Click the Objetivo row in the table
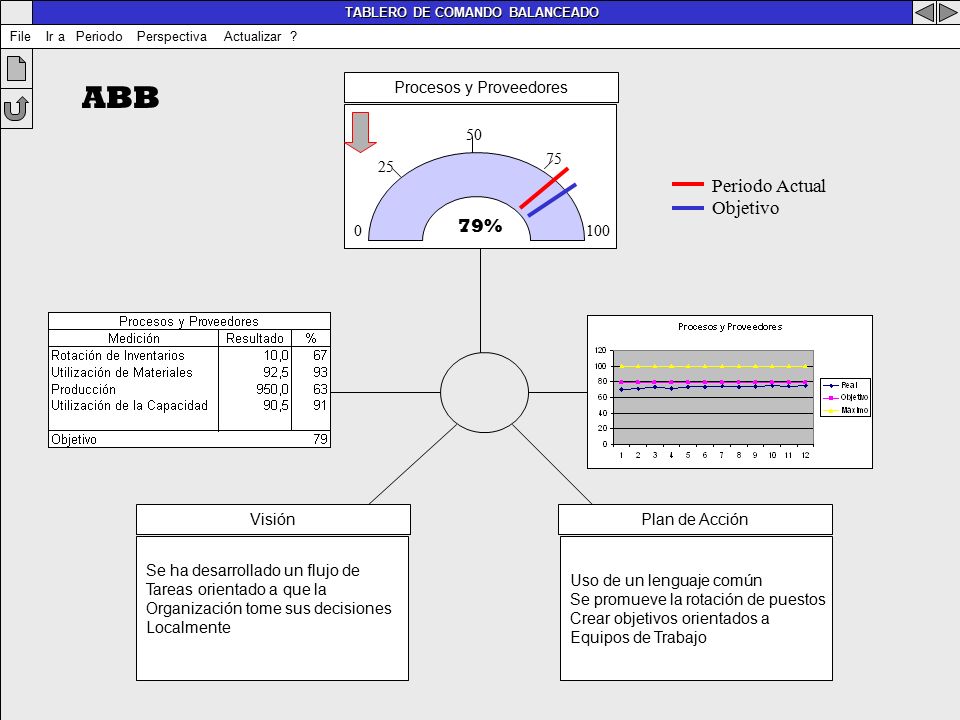The image size is (960, 720). [x=189, y=439]
